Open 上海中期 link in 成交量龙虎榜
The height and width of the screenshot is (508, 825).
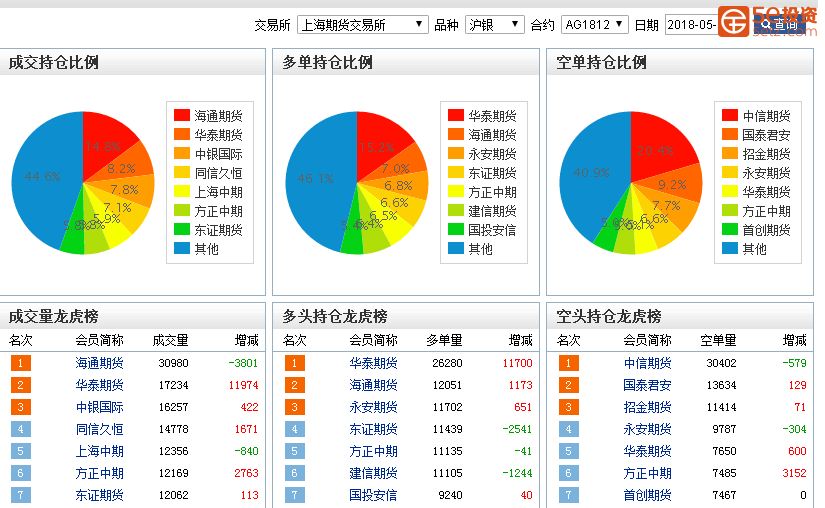(x=99, y=451)
